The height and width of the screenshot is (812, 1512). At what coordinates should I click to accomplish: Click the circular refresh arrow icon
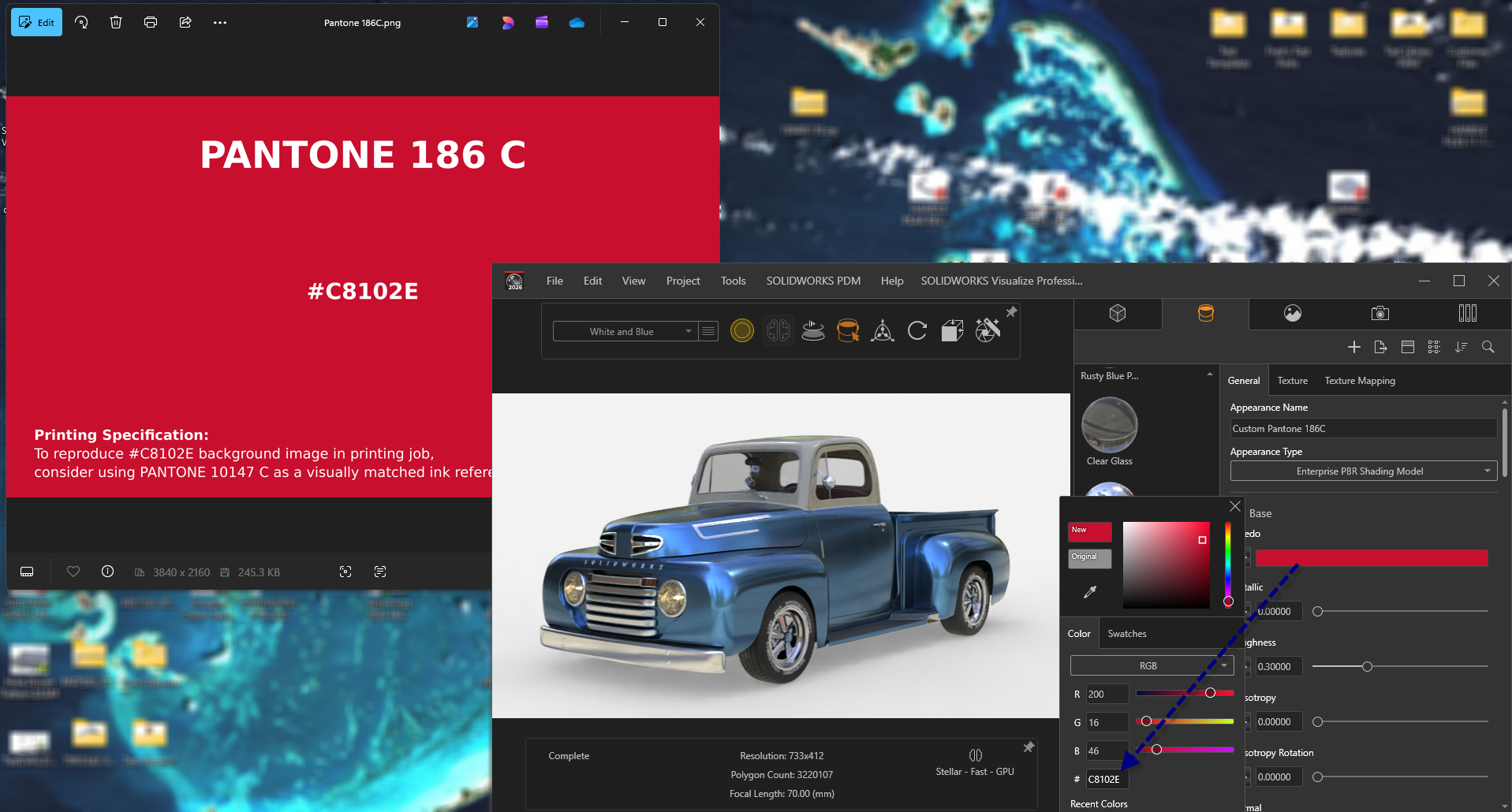tap(917, 331)
